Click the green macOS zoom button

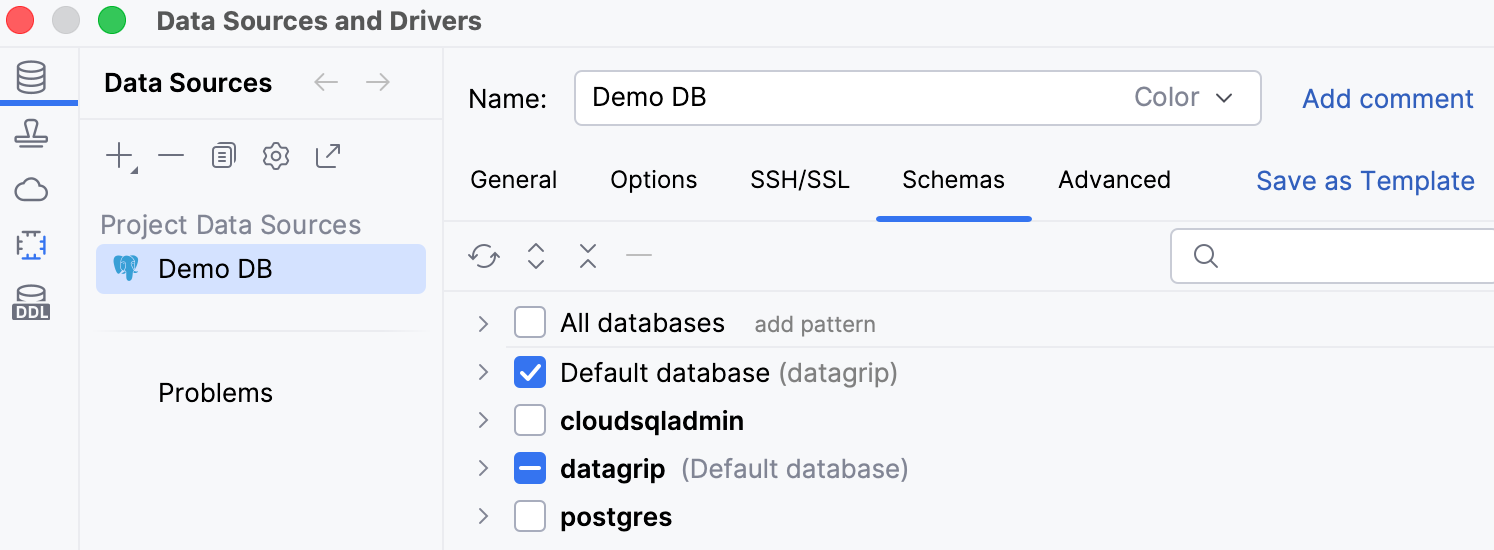pos(112,20)
